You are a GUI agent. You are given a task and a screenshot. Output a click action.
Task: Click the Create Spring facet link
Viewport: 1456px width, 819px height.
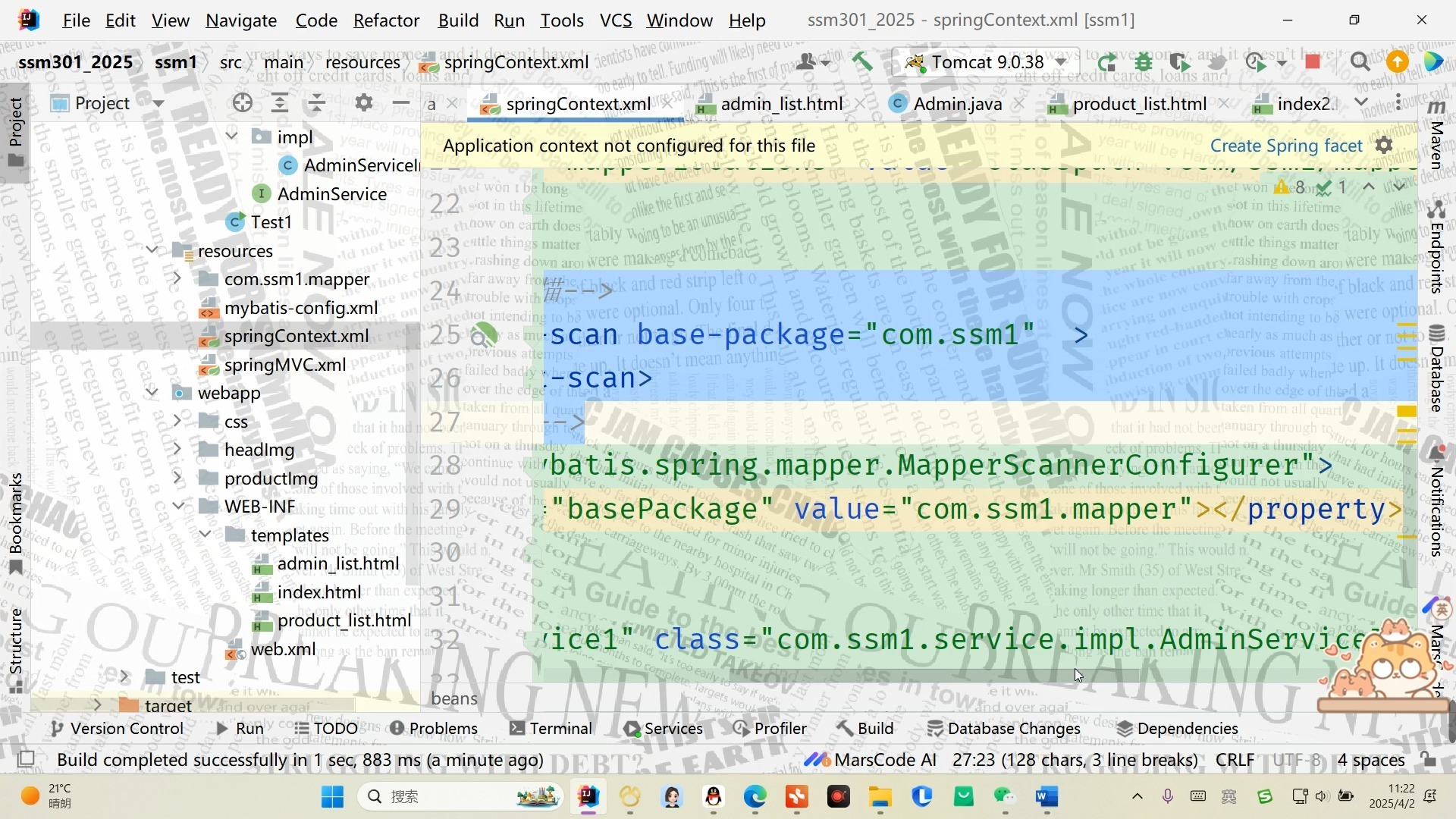(1285, 146)
